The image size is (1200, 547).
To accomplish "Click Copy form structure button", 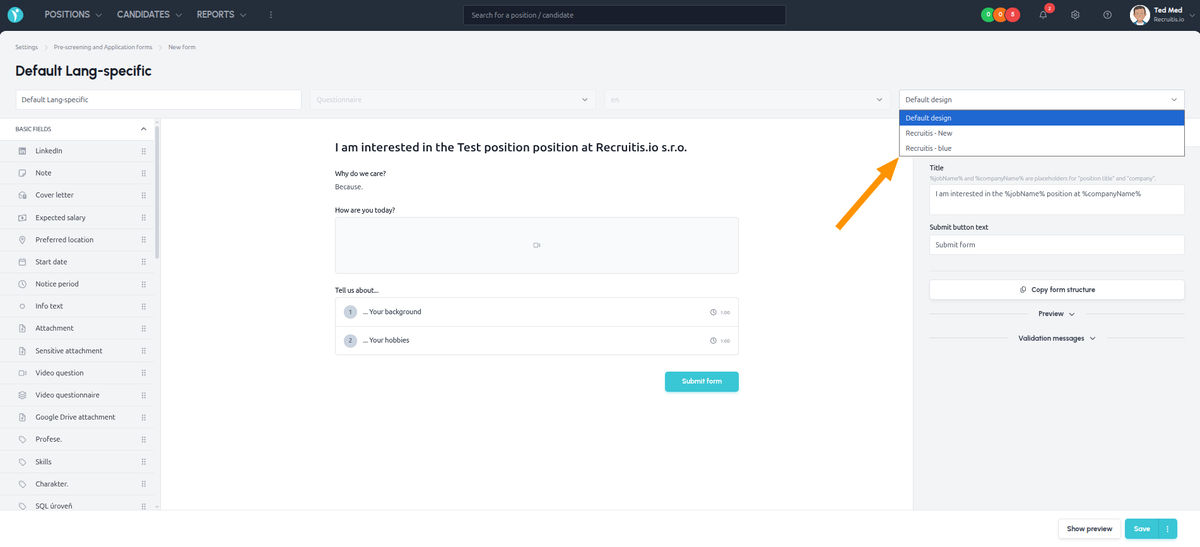I will [1057, 290].
